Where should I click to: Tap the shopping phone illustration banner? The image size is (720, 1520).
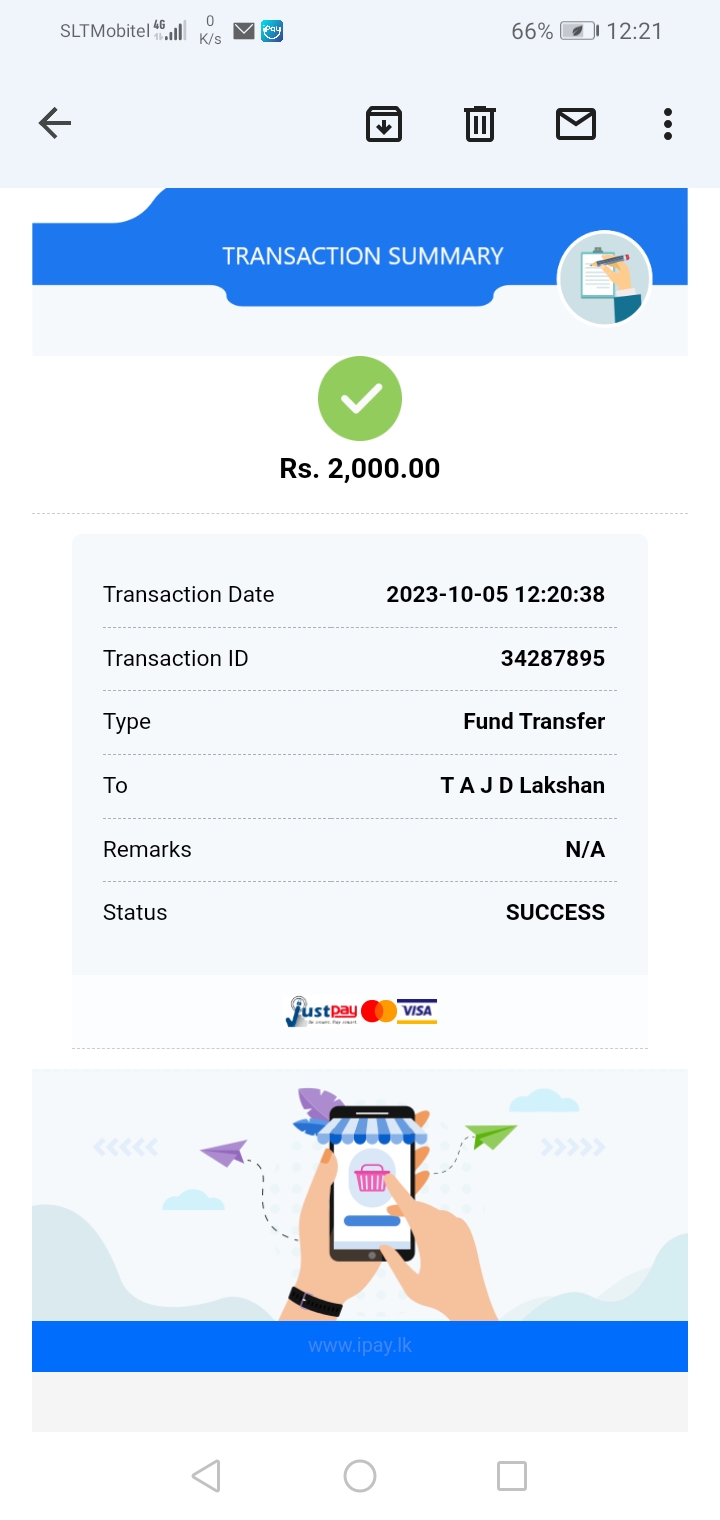[x=360, y=1195]
